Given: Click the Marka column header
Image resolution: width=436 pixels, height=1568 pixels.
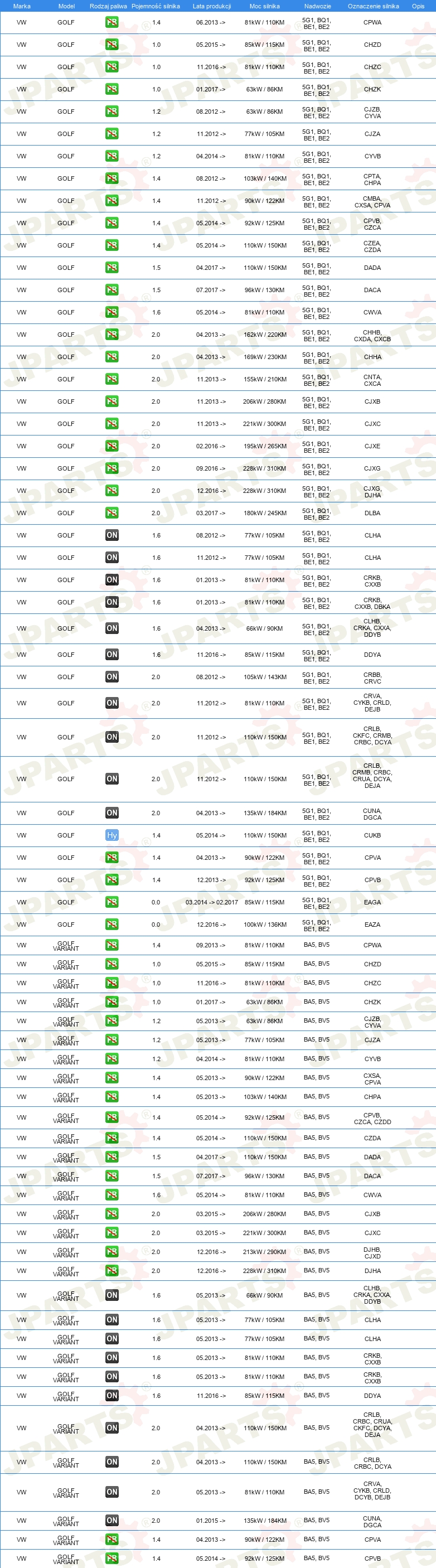Looking at the screenshot, I should click(x=22, y=6).
